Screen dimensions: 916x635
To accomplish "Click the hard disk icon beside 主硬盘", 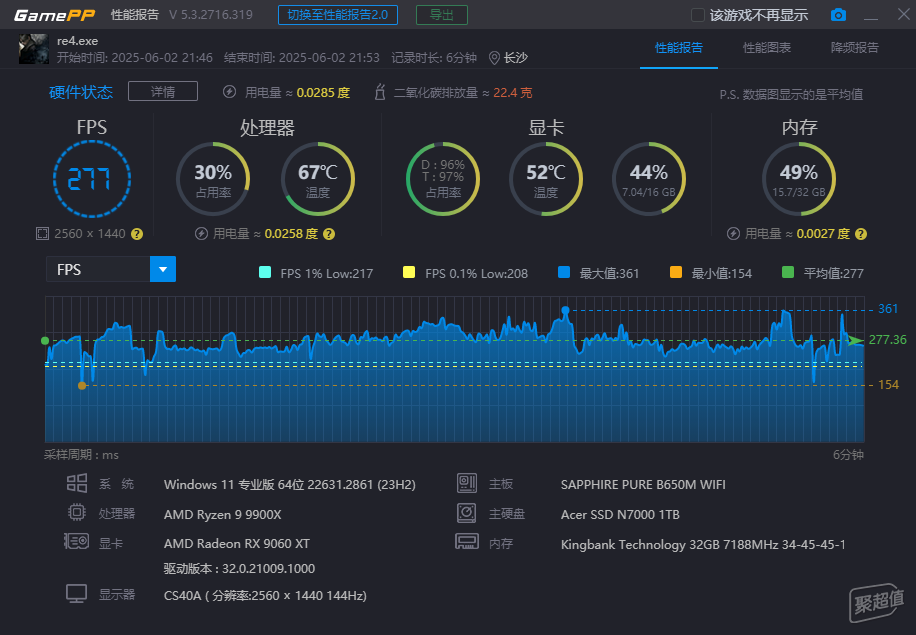I will pyautogui.click(x=467, y=513).
